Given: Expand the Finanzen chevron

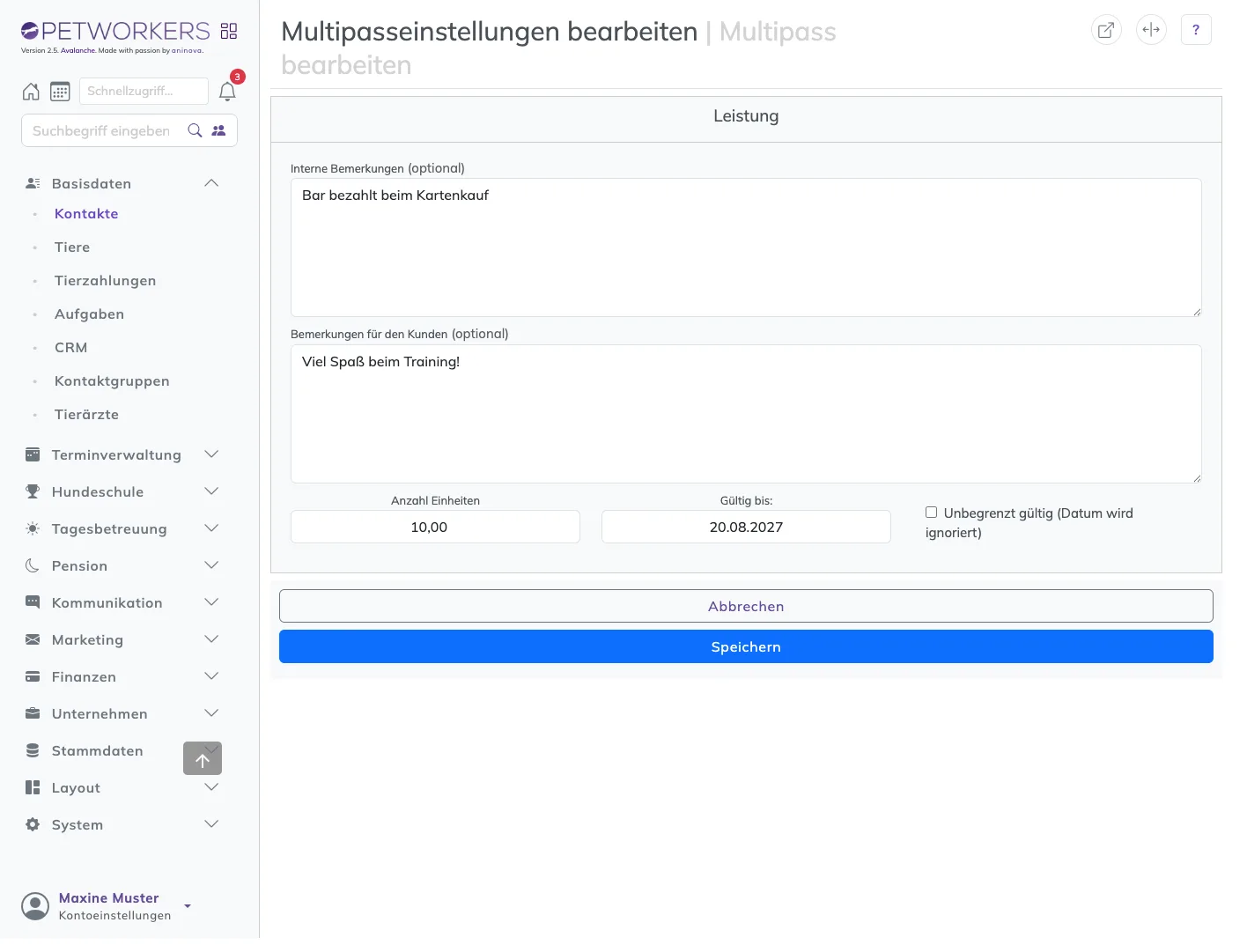Looking at the screenshot, I should (x=211, y=676).
